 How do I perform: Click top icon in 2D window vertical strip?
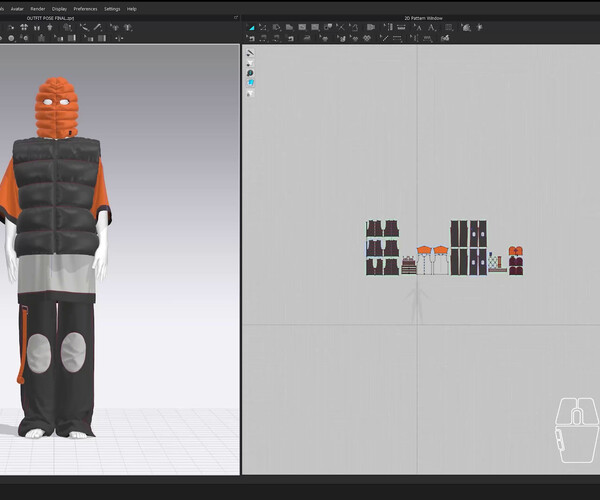point(250,52)
